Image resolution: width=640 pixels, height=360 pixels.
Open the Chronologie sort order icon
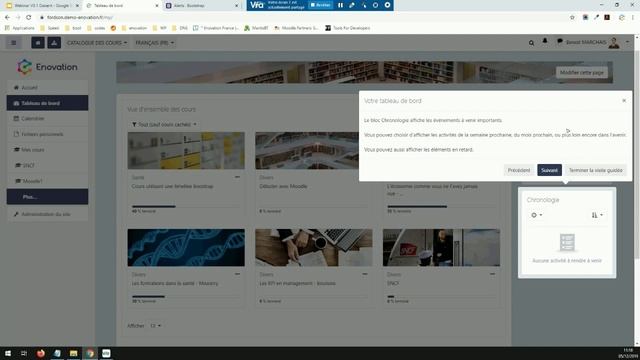tap(597, 215)
